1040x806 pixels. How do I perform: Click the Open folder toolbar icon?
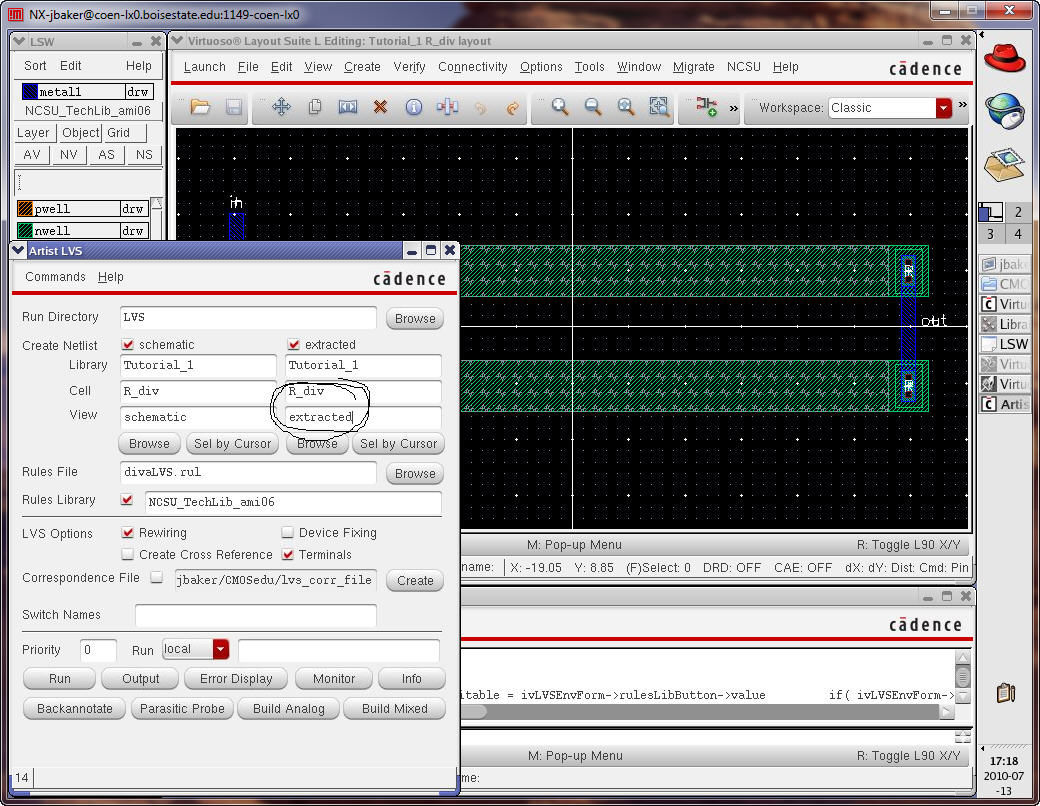pyautogui.click(x=200, y=107)
